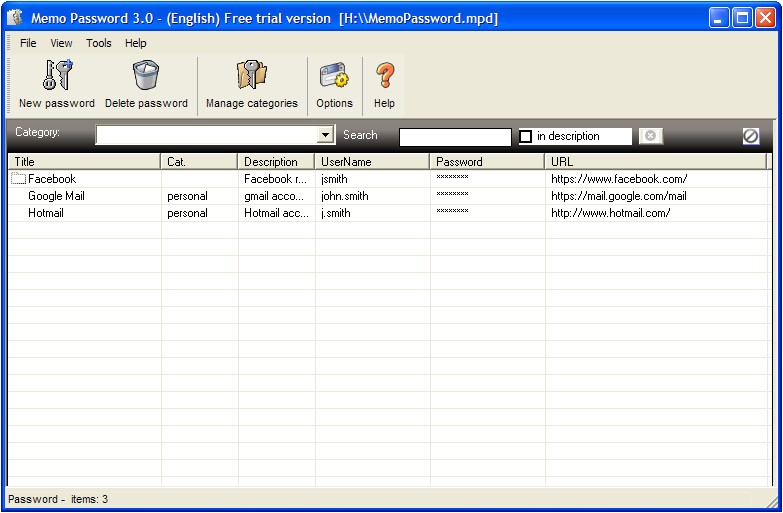Open the View menu
Image resolution: width=783 pixels, height=513 pixels.
pos(61,43)
